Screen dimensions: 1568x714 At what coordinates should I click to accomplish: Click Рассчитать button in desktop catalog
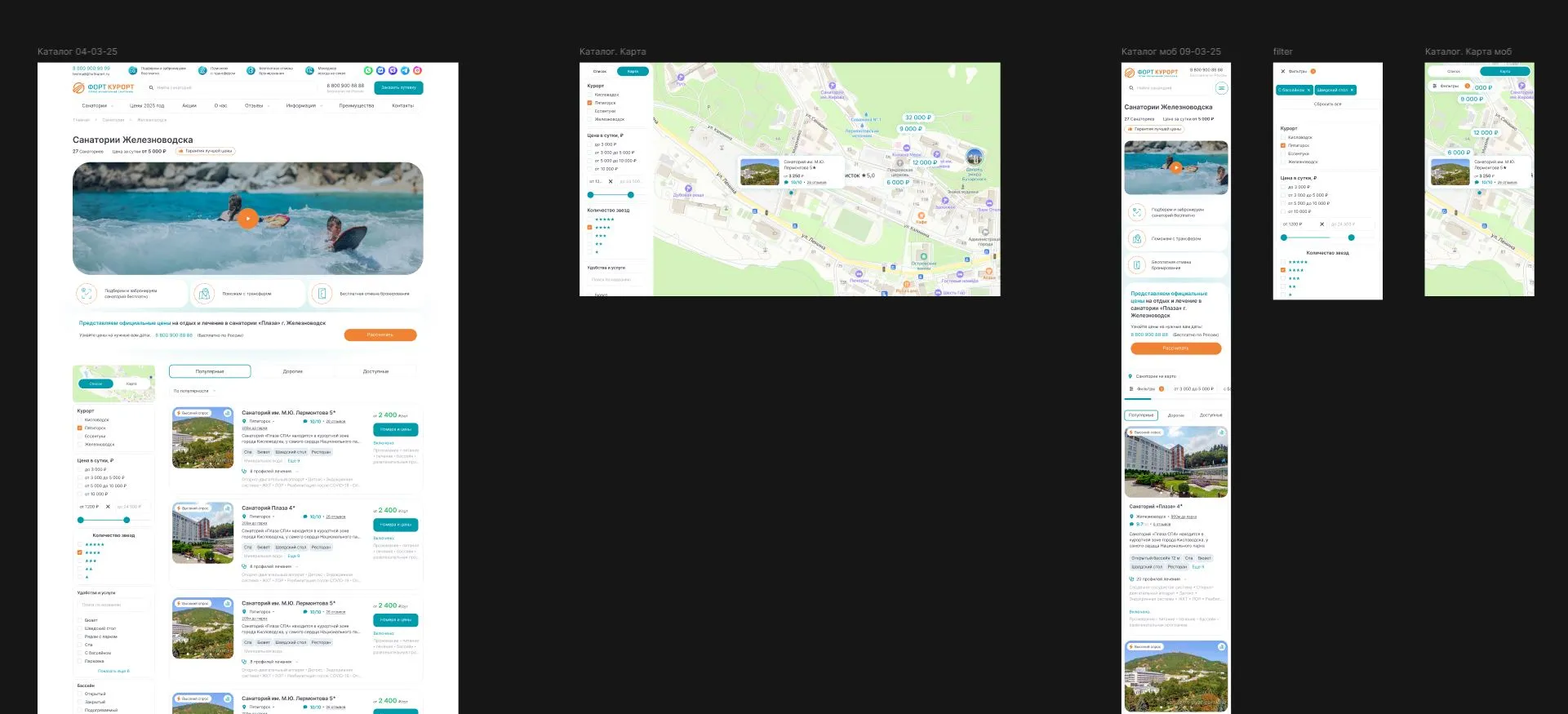[380, 335]
